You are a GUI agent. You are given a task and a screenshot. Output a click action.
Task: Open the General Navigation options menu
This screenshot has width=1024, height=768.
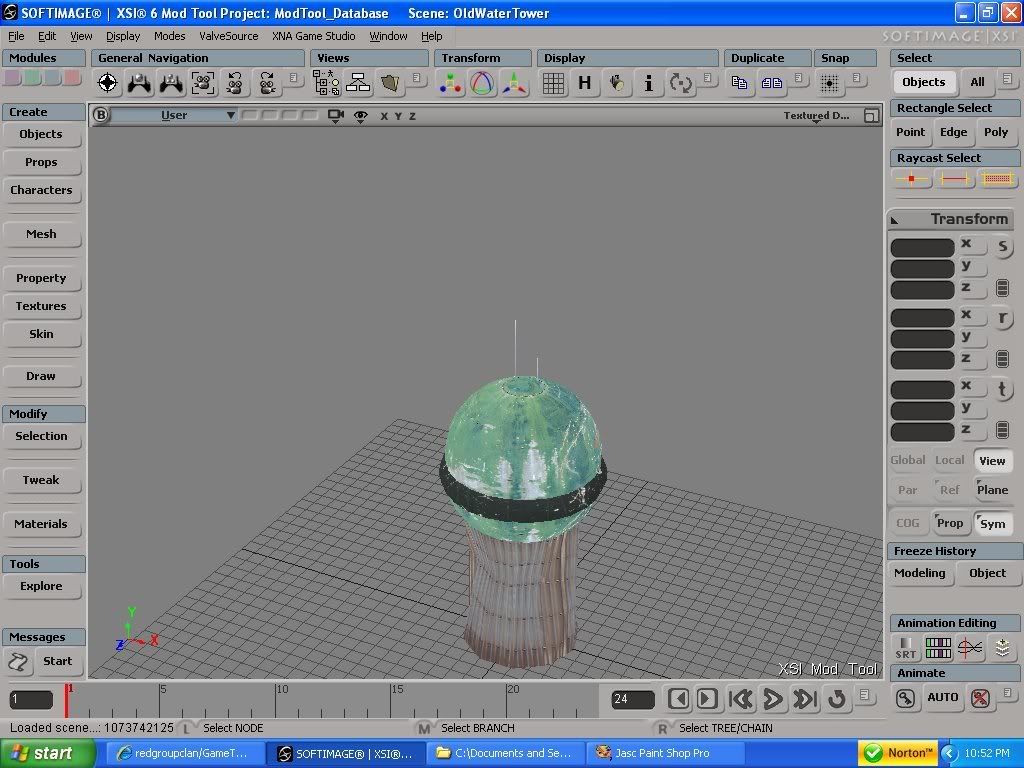293,78
